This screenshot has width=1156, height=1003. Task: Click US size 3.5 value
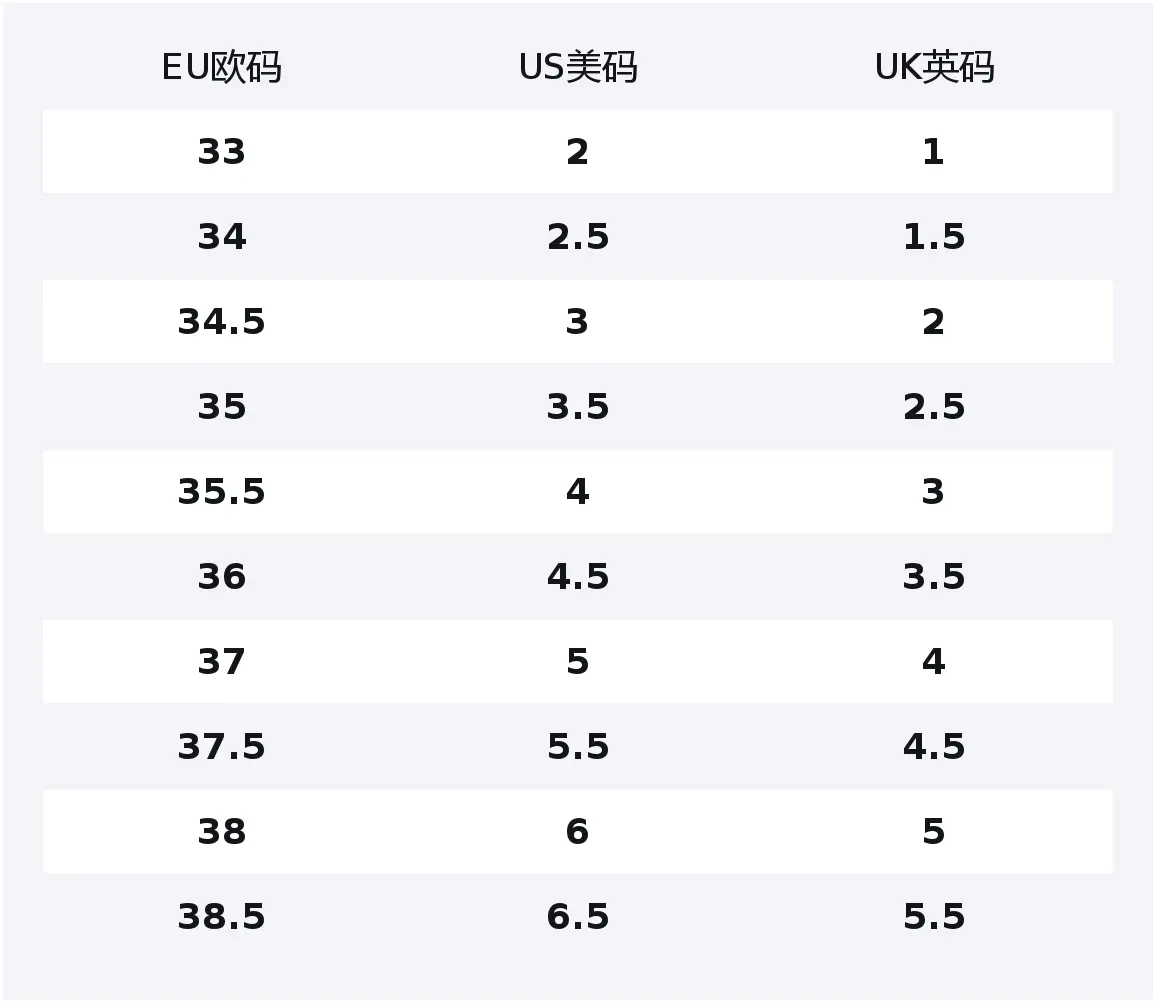point(578,407)
